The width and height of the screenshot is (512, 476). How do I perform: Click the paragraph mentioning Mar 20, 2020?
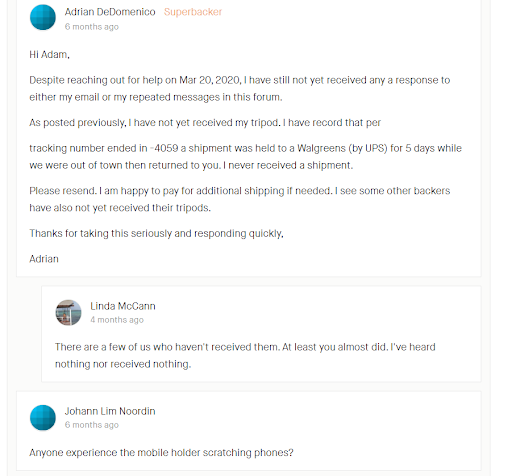coord(240,89)
